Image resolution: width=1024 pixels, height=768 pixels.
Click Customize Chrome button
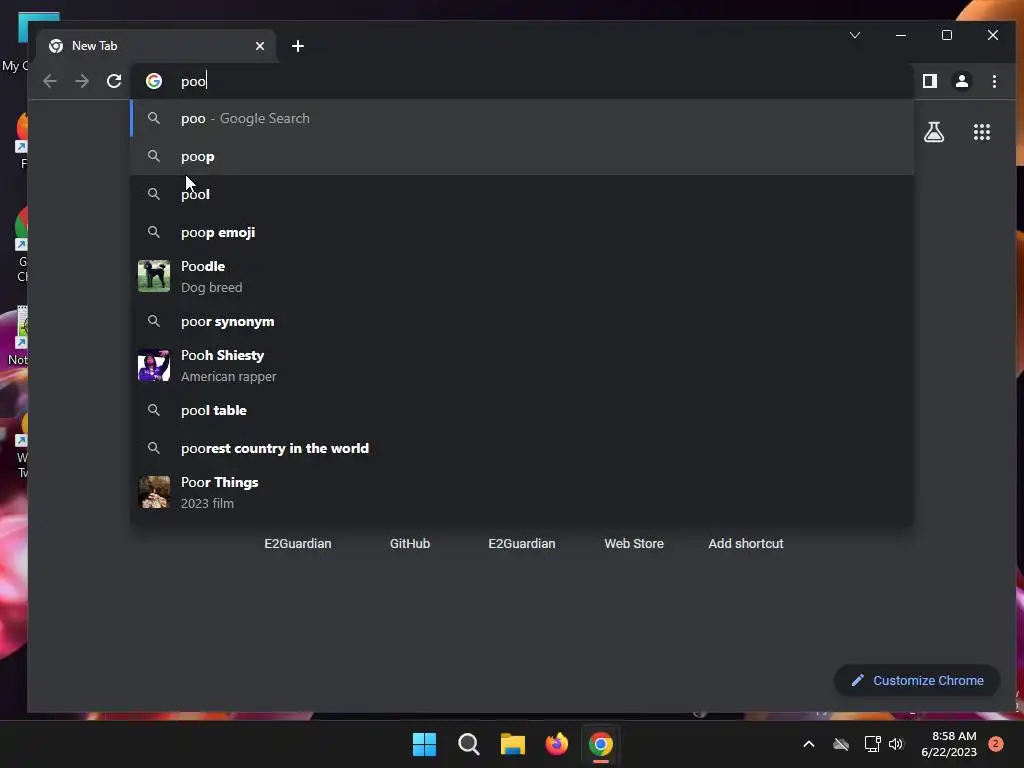pos(917,680)
